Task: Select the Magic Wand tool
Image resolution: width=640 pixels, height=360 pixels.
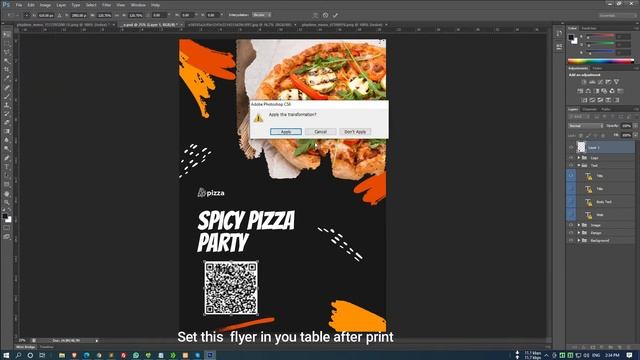Action: point(7,61)
